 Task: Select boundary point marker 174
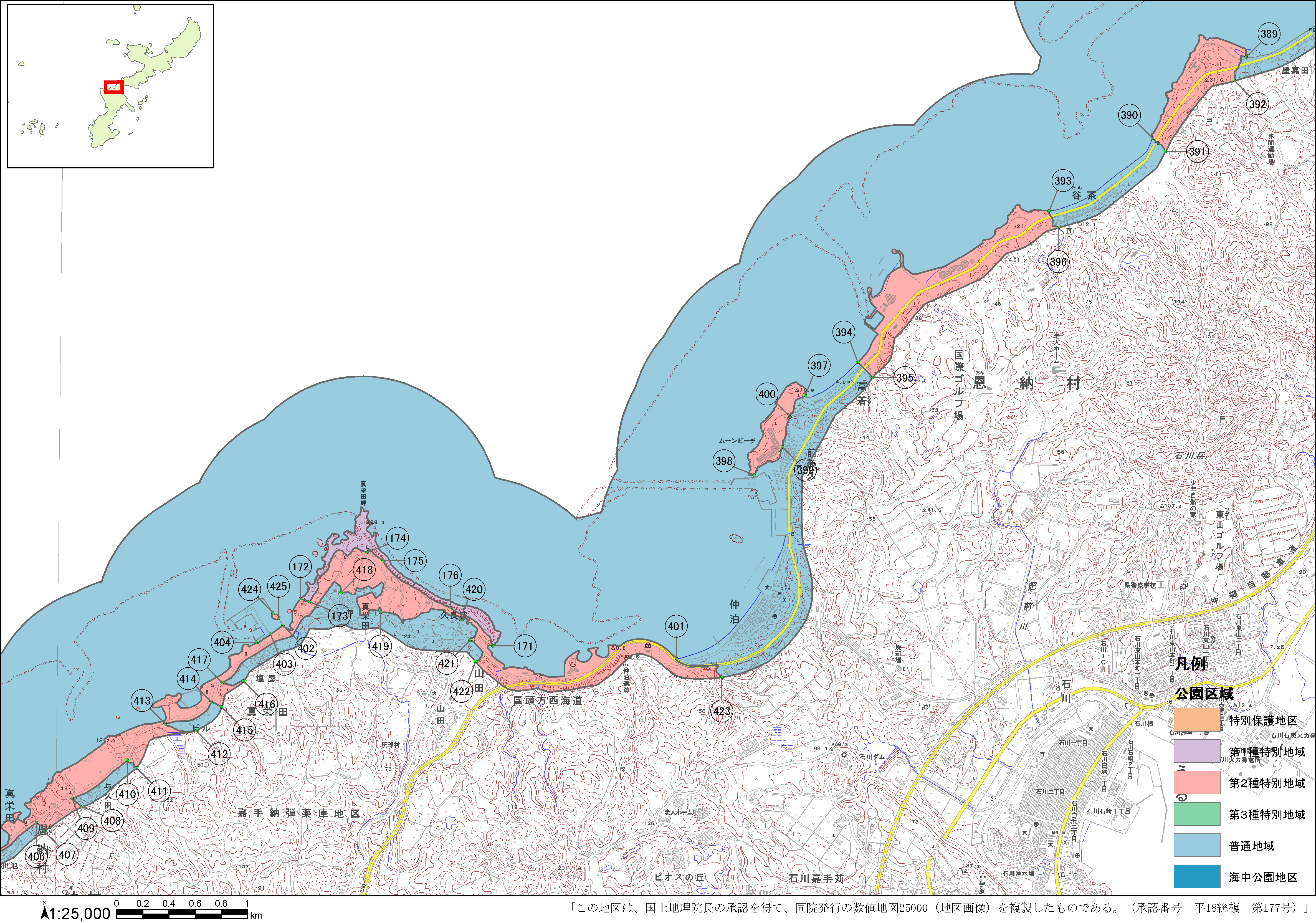click(398, 538)
